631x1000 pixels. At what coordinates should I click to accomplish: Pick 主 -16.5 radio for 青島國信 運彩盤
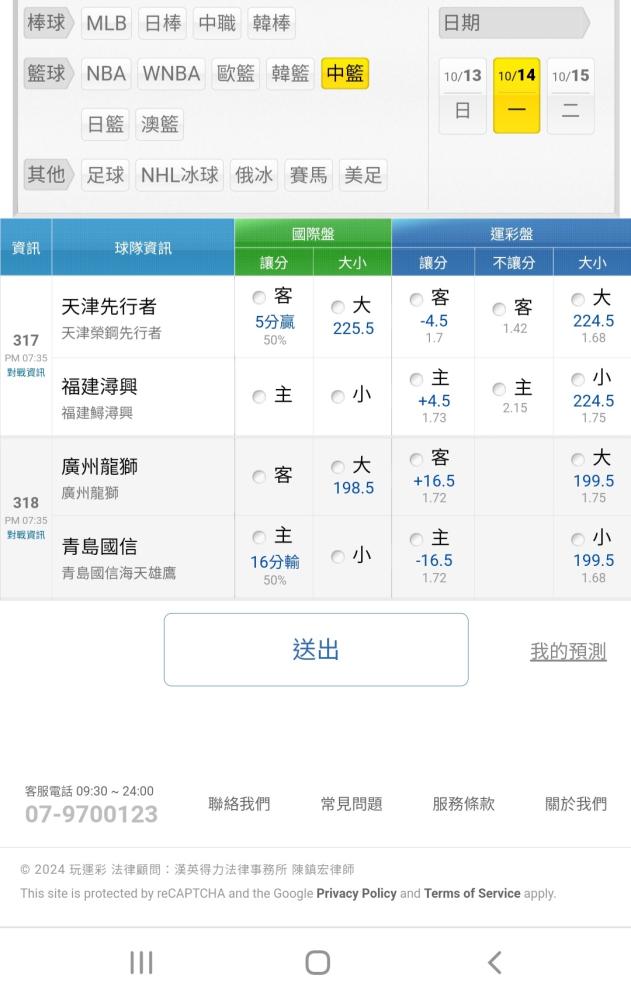pos(417,540)
